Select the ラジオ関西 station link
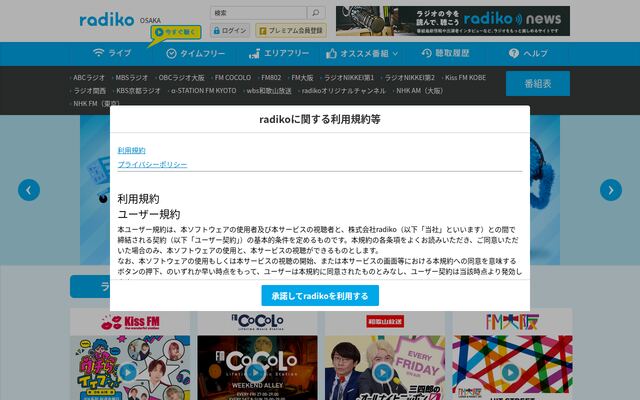Screen dimensions: 640x400 pos(89,91)
